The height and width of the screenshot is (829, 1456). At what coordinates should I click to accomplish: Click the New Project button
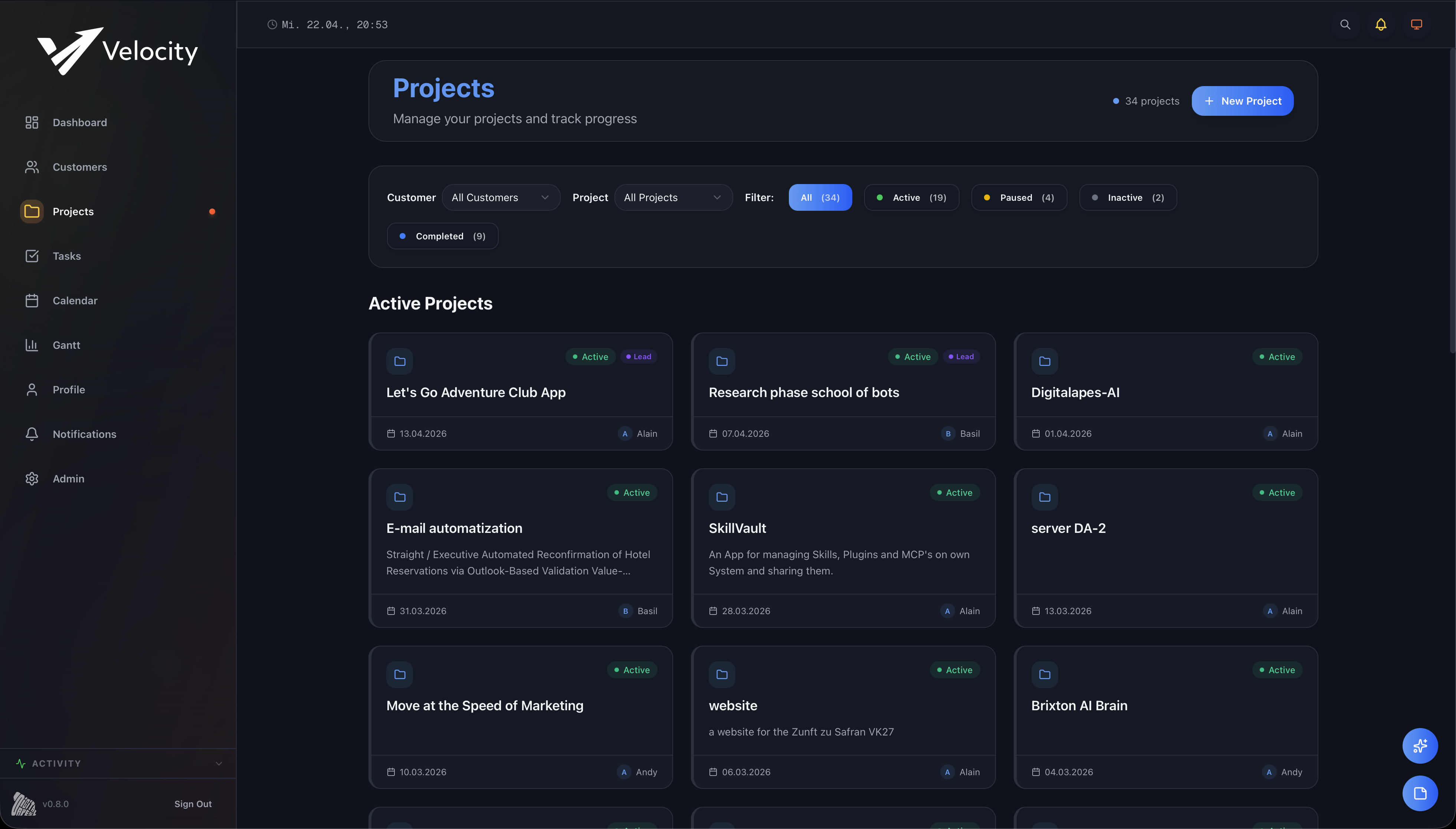coord(1242,101)
